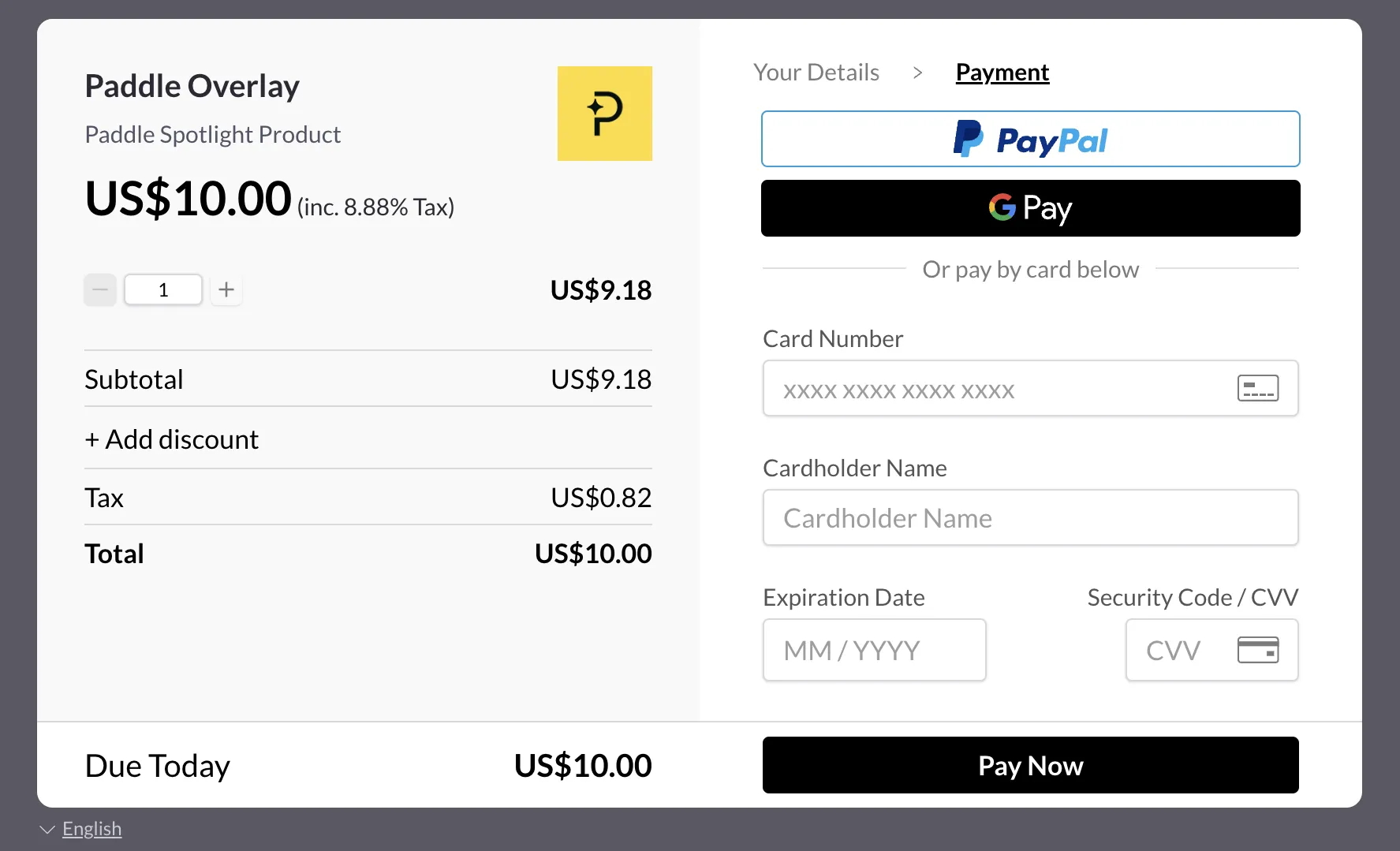Click the quantity number box

(162, 289)
